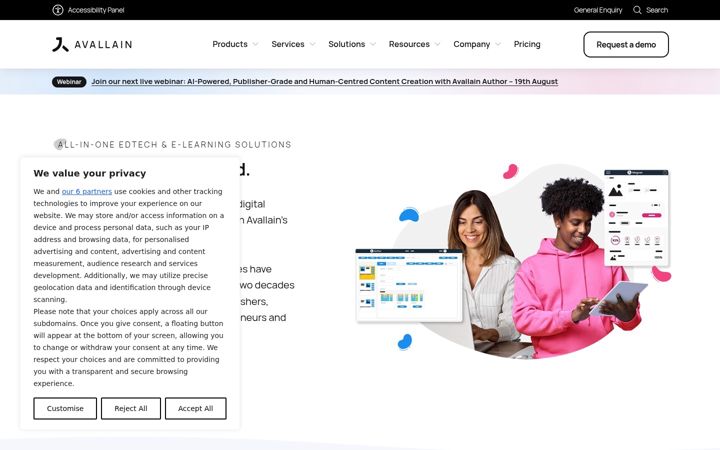
Task: Open the Products menu
Action: 230,44
